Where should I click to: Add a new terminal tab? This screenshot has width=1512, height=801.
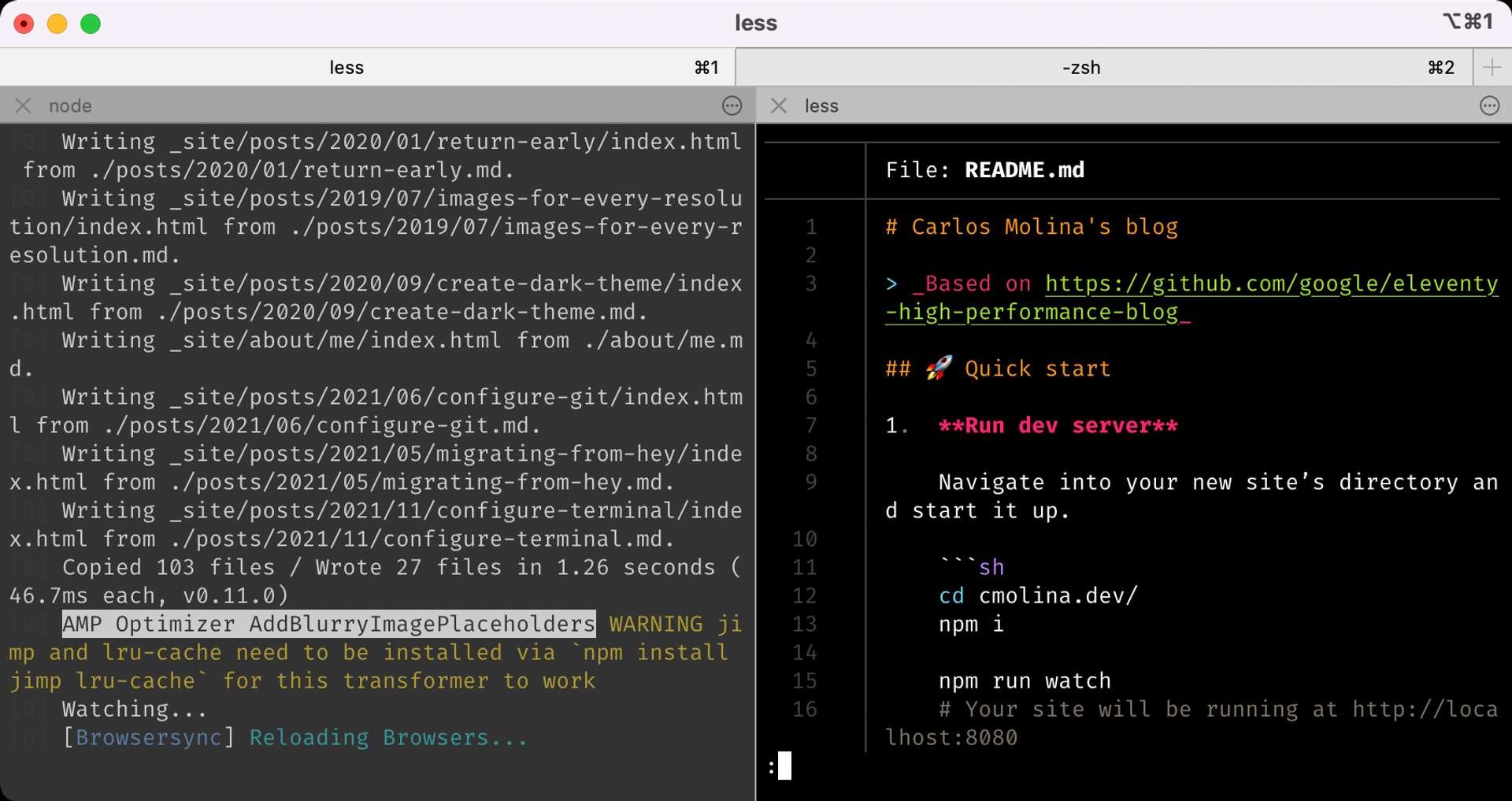[x=1492, y=68]
